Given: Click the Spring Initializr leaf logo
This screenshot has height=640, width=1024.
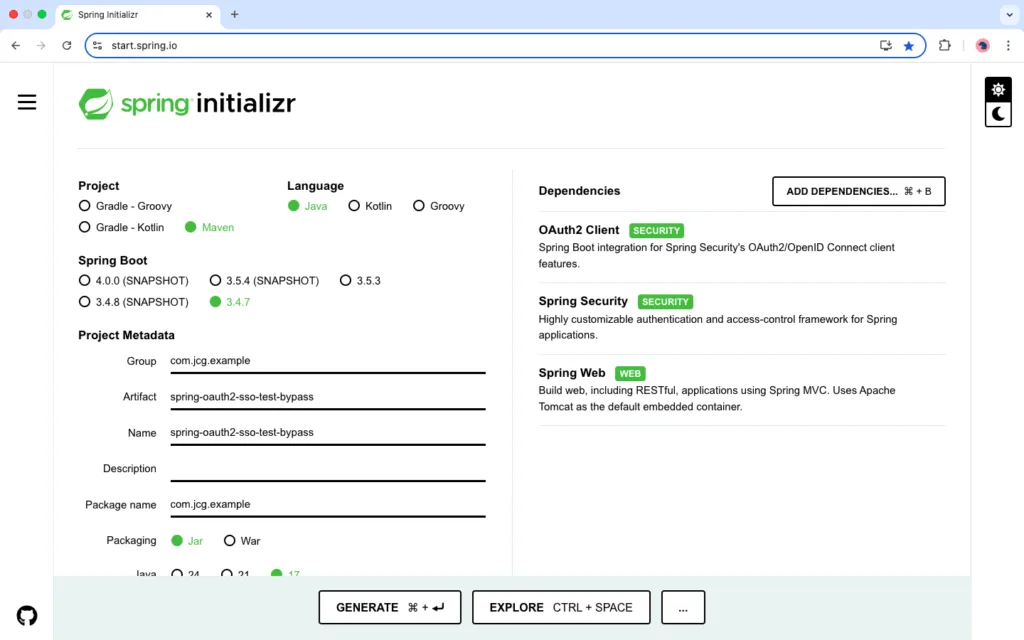Looking at the screenshot, I should pos(96,103).
